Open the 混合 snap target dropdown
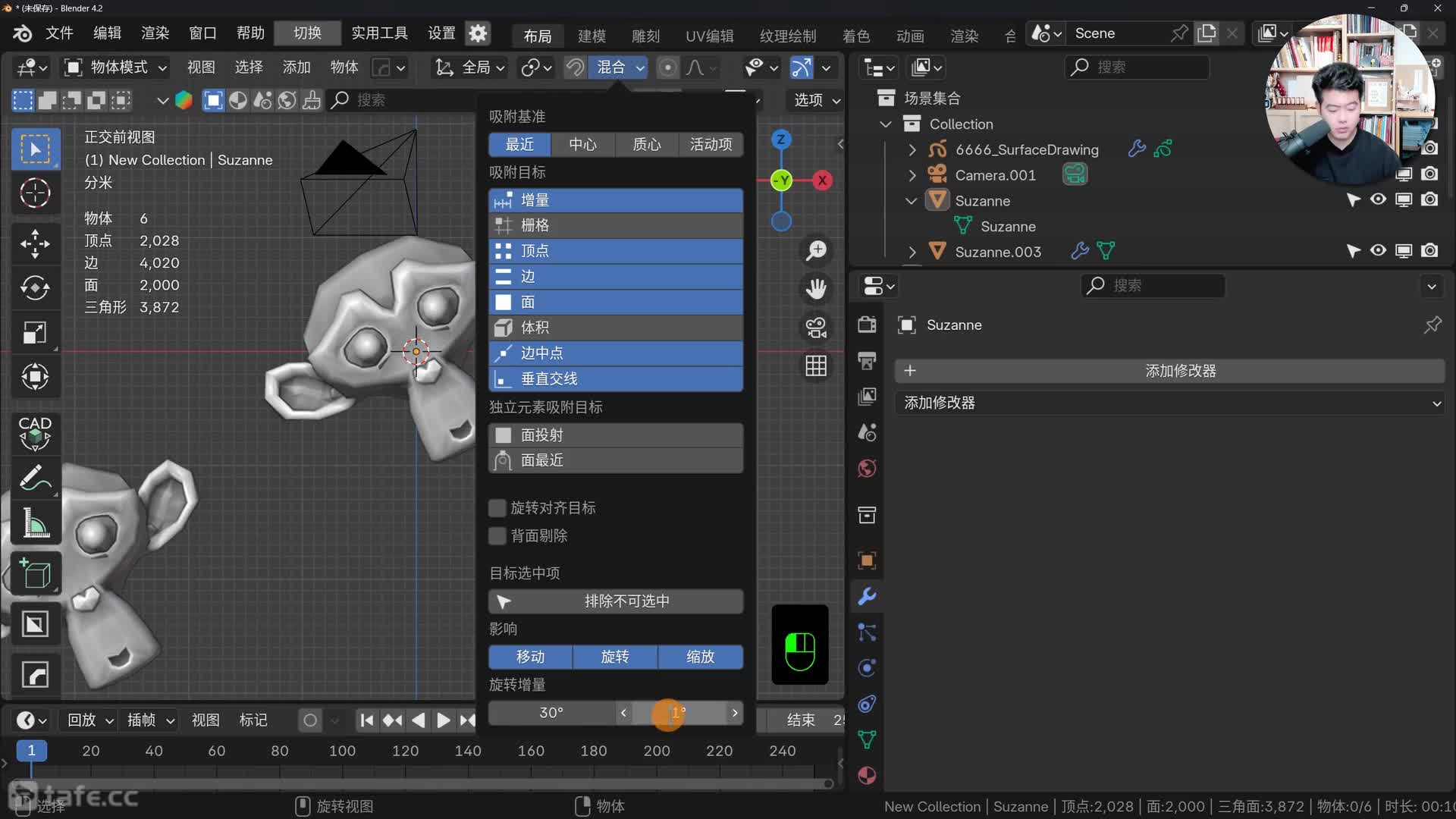Image resolution: width=1456 pixels, height=819 pixels. point(618,67)
